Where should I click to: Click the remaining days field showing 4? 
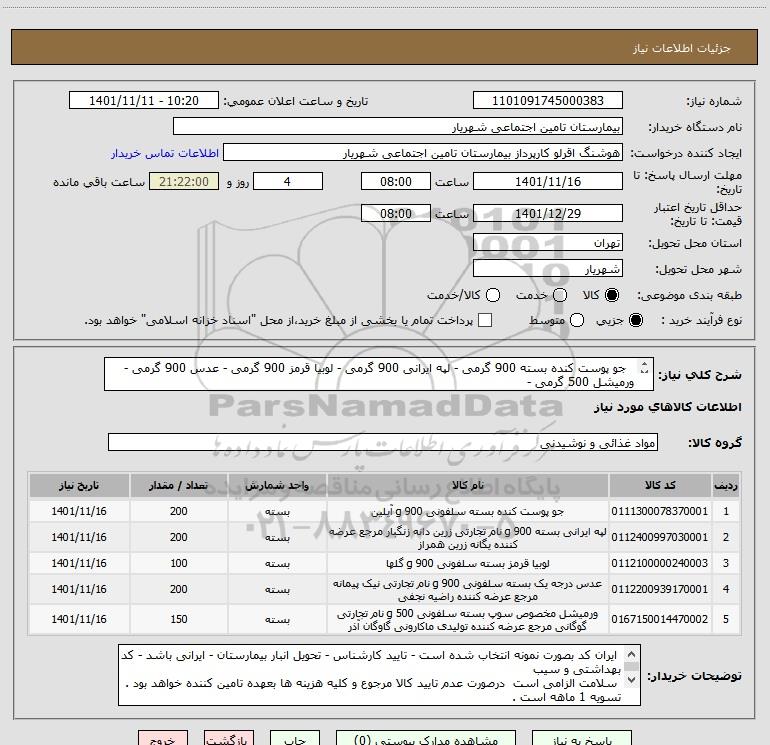pyautogui.click(x=288, y=181)
